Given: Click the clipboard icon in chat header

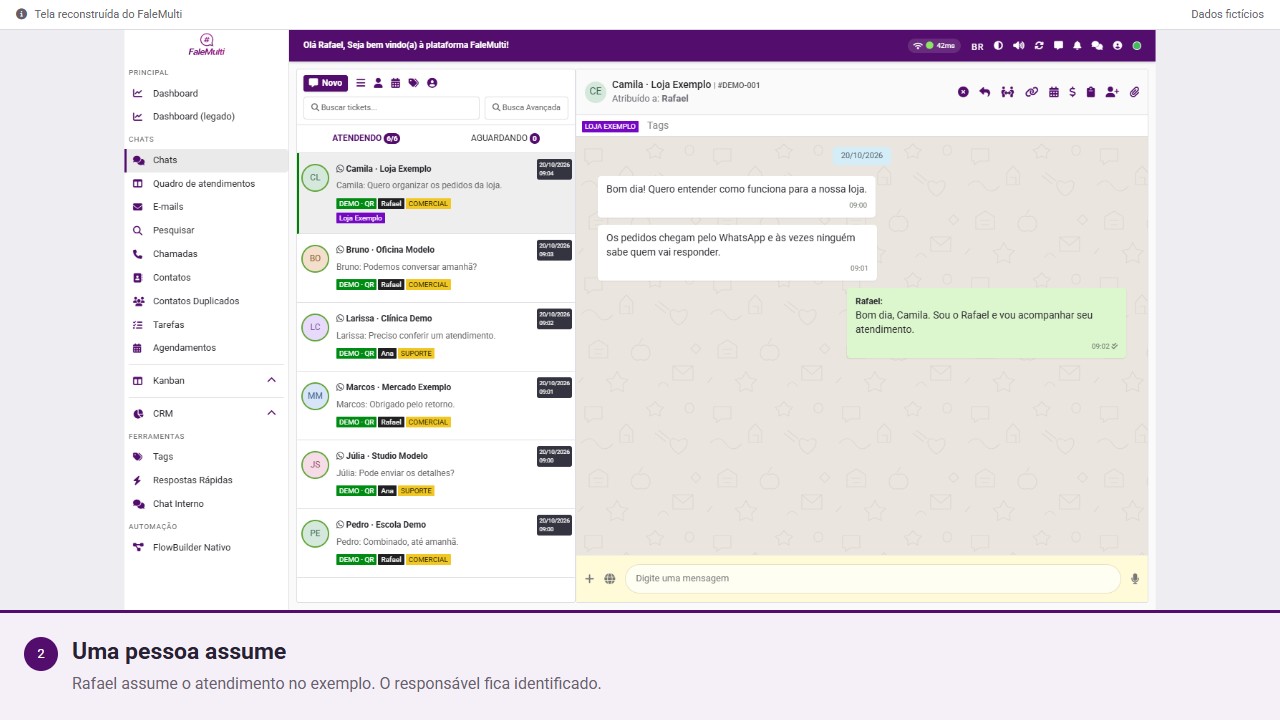Looking at the screenshot, I should coord(1091,92).
